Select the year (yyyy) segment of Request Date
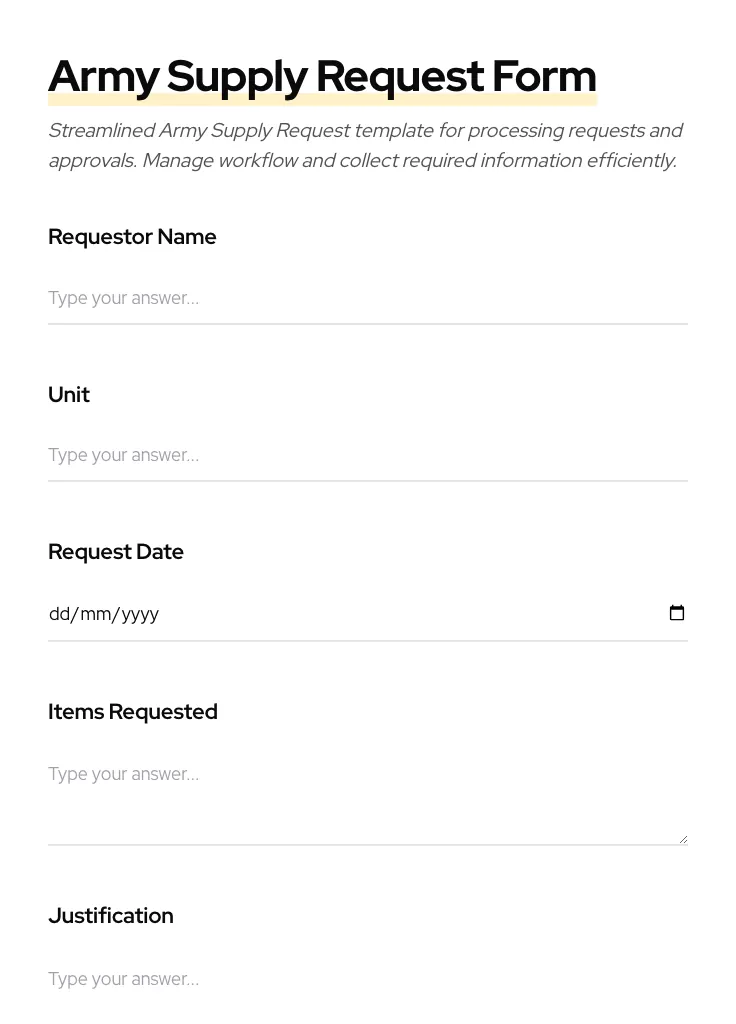Image resolution: width=736 pixels, height=1024 pixels. coord(140,614)
